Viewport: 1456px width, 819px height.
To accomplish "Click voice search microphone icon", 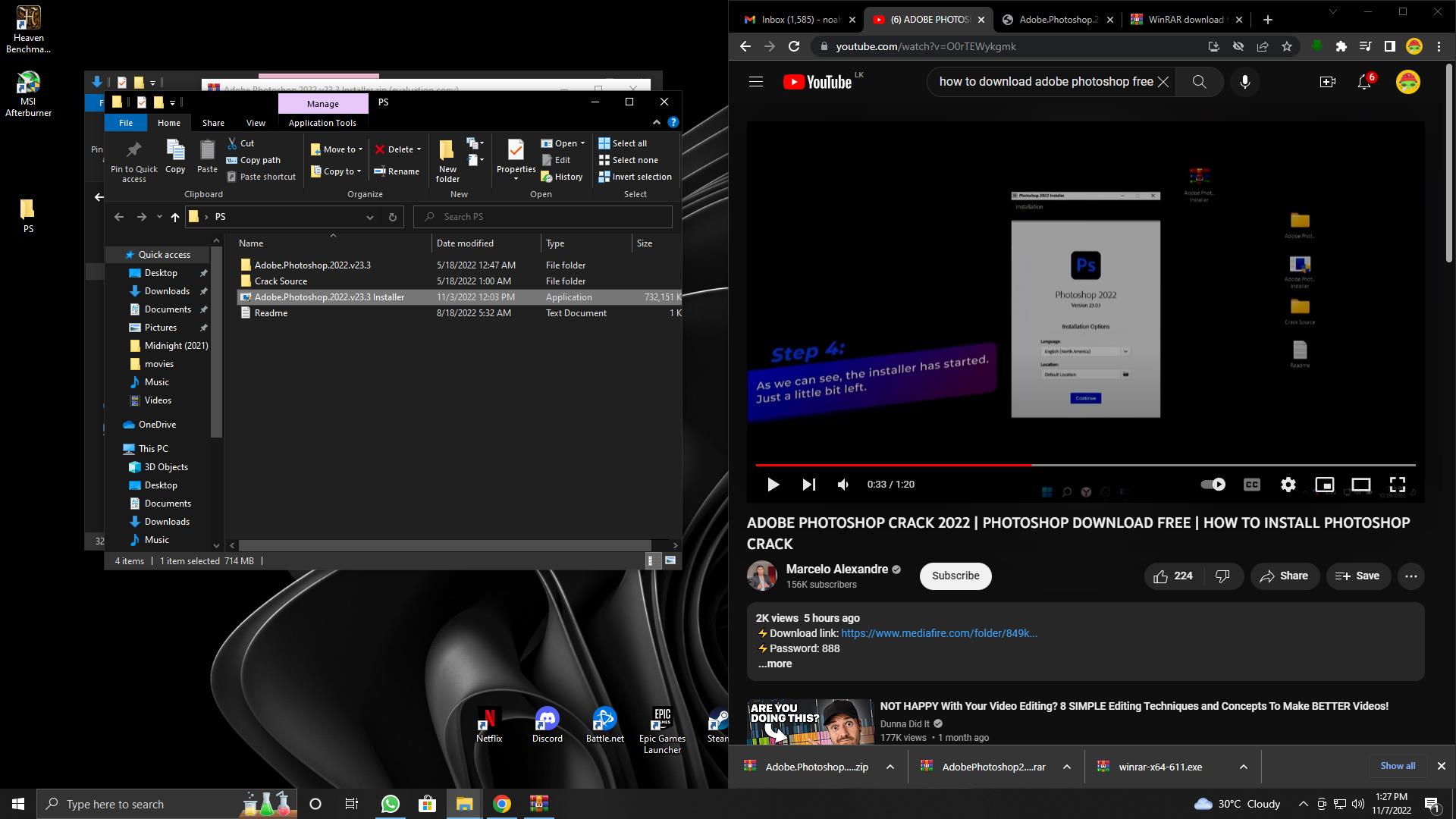I will 1244,82.
